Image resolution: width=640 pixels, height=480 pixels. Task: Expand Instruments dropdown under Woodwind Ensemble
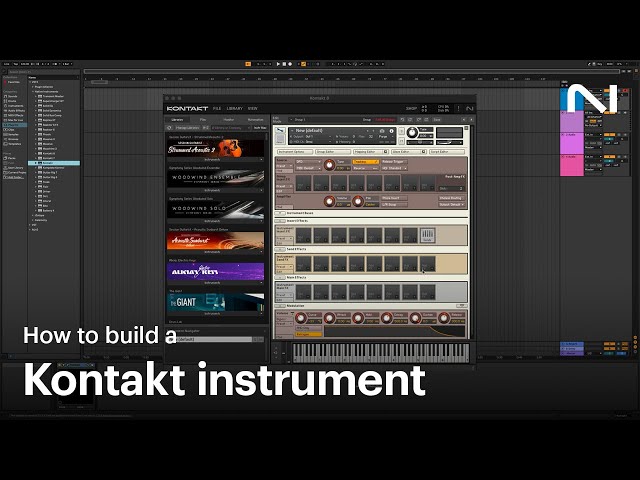216,190
